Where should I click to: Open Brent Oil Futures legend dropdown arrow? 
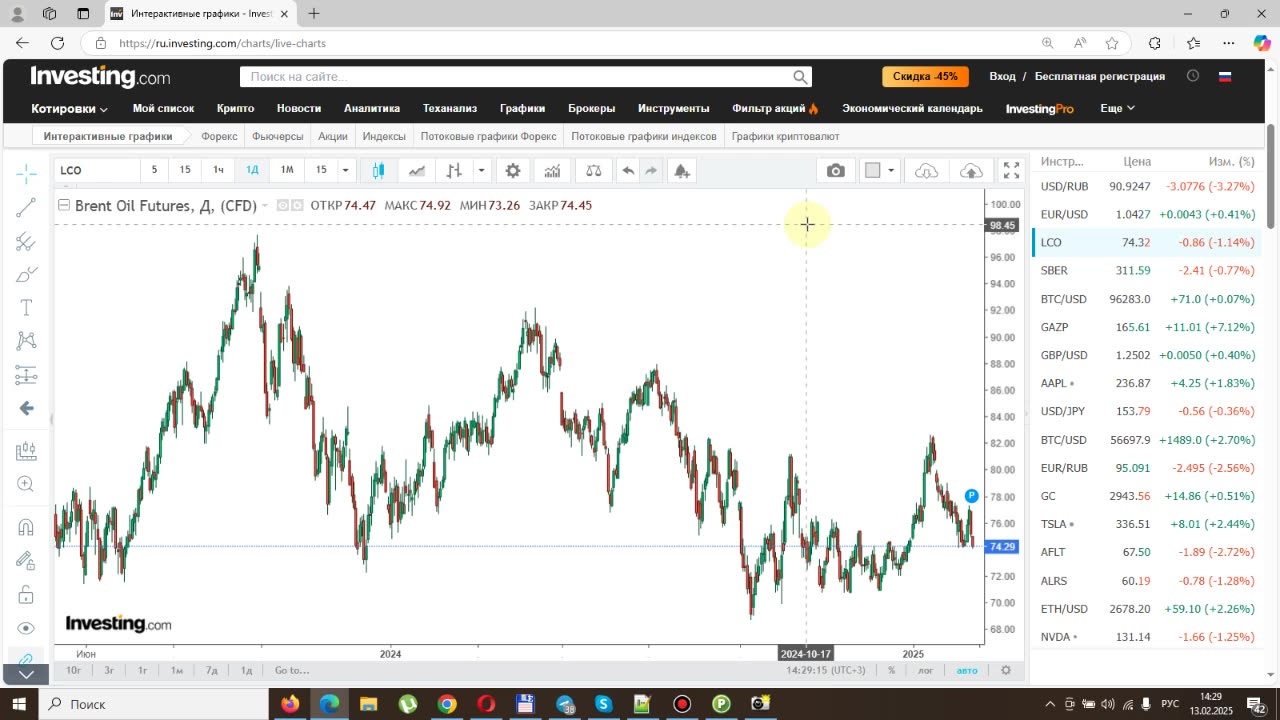click(x=265, y=206)
